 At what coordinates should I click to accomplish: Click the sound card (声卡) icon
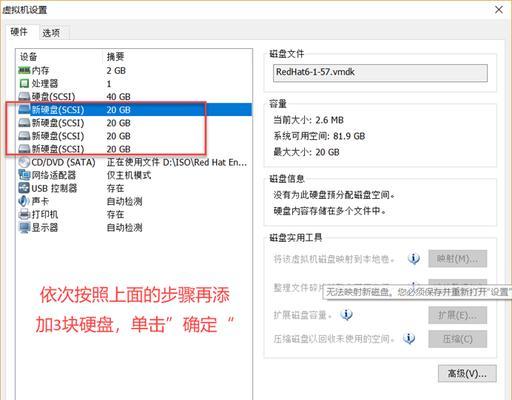point(24,201)
